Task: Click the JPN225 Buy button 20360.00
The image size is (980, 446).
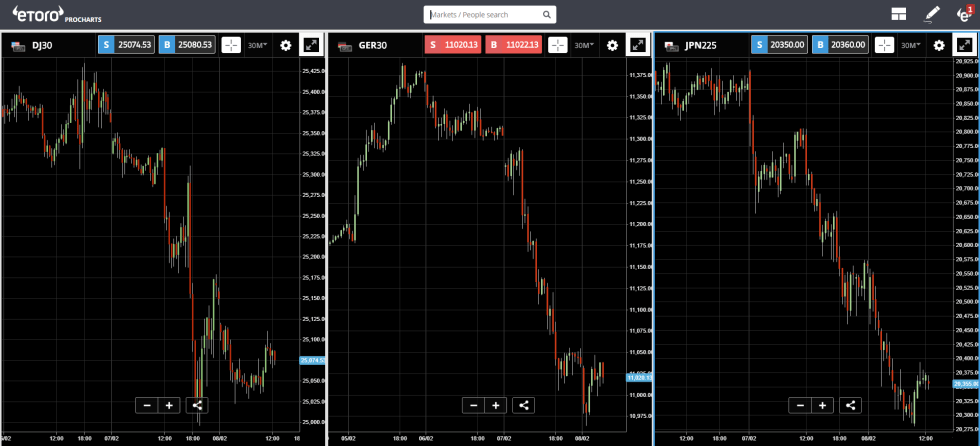Action: point(840,45)
